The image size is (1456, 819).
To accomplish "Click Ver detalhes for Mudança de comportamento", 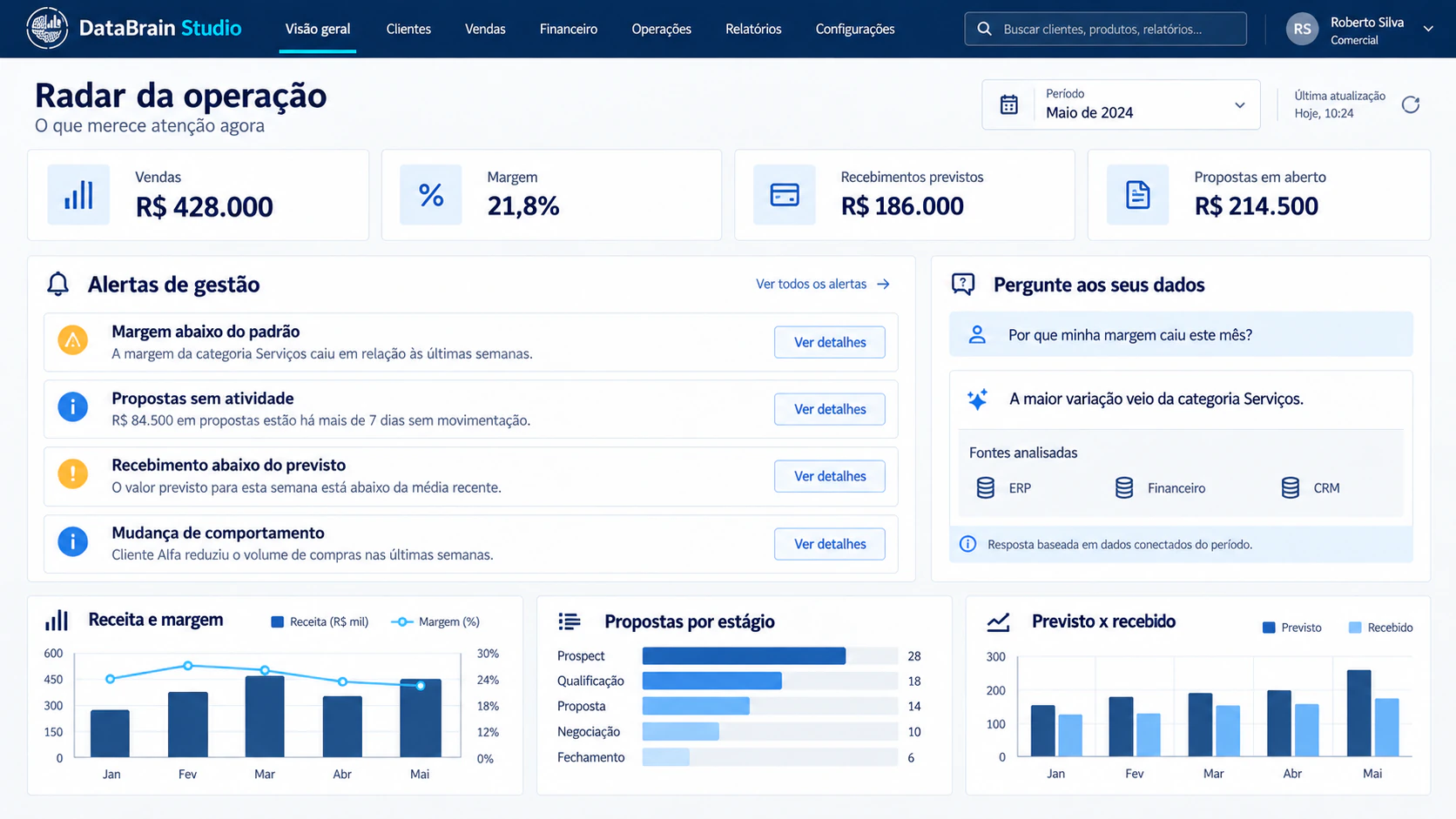I will 830,544.
